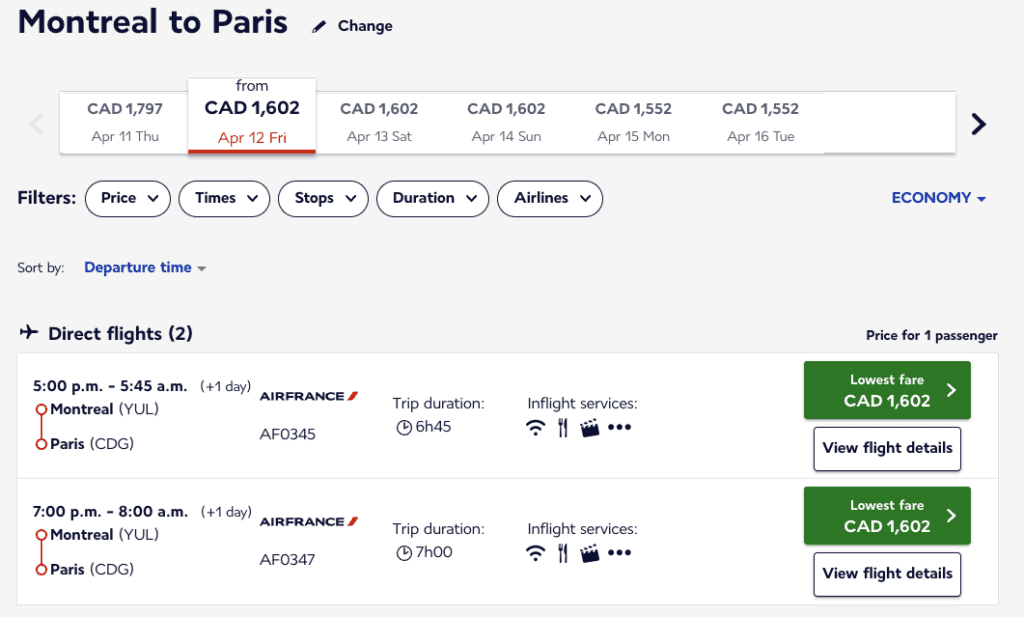Select the Lowest fare button for flight AF0347
This screenshot has width=1024, height=617.
[x=886, y=515]
